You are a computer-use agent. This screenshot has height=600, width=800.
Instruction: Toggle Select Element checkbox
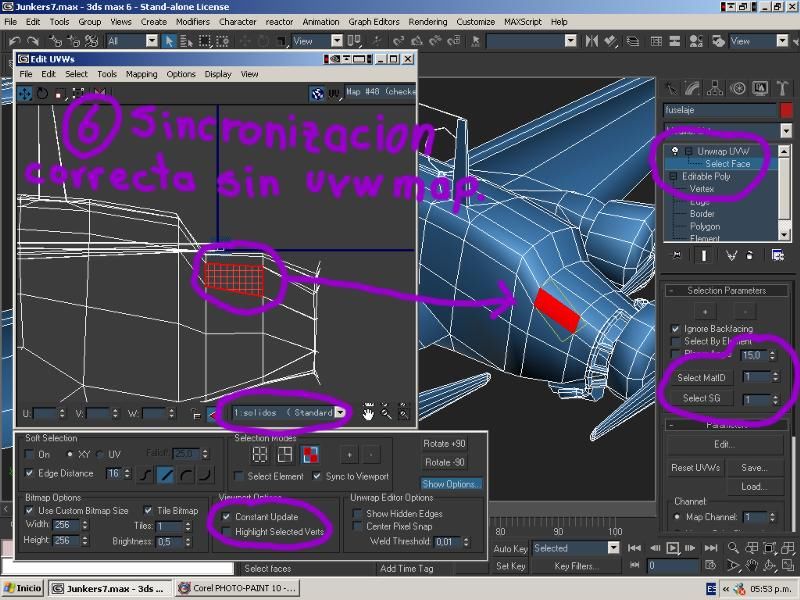pyautogui.click(x=238, y=476)
